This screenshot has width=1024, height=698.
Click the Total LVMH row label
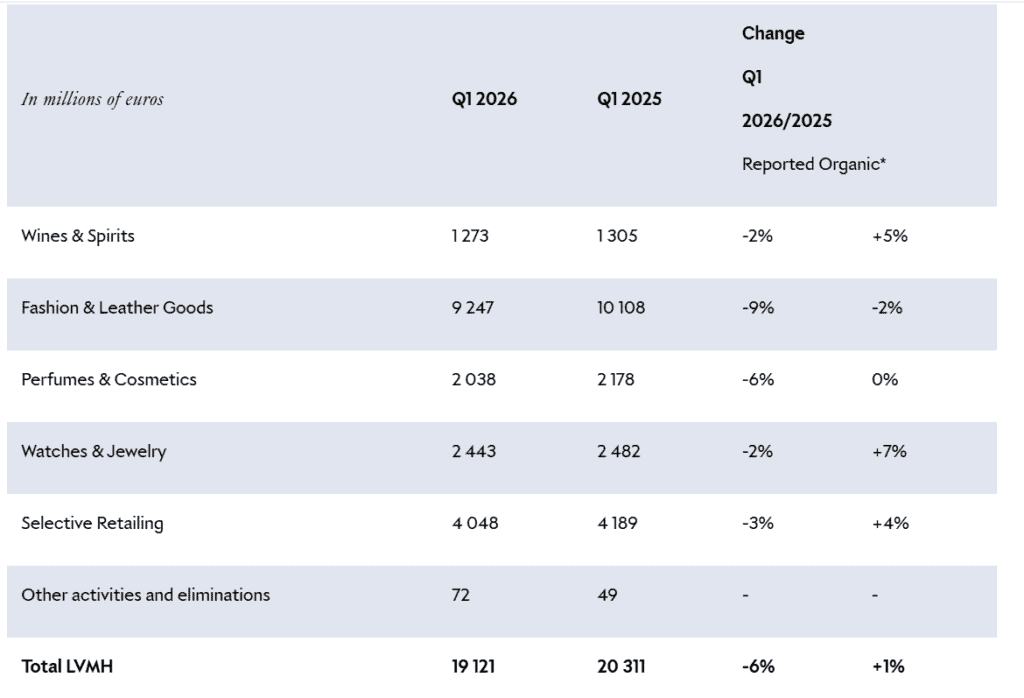tap(67, 666)
